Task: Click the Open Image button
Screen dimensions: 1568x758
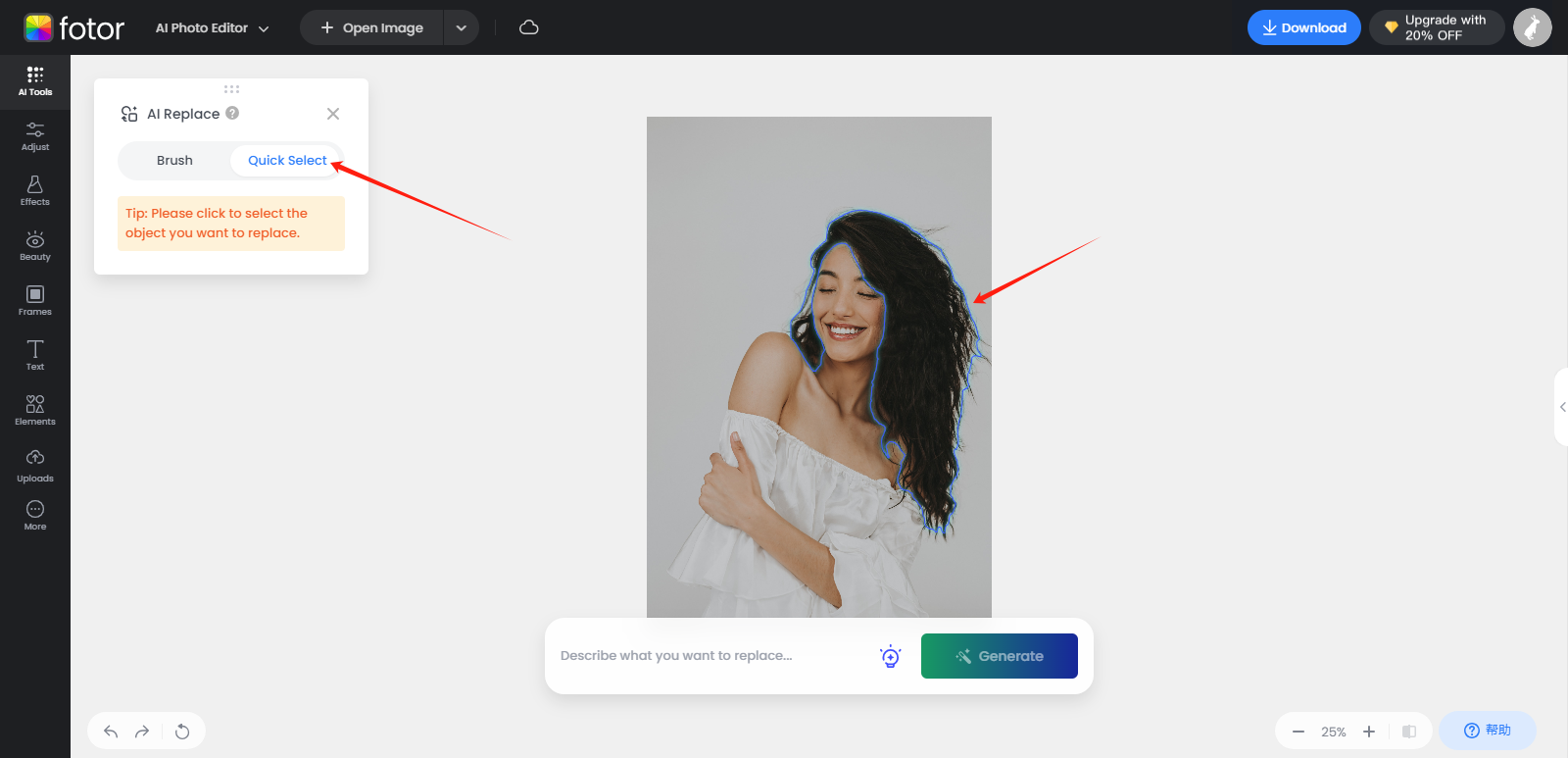Action: (x=372, y=27)
